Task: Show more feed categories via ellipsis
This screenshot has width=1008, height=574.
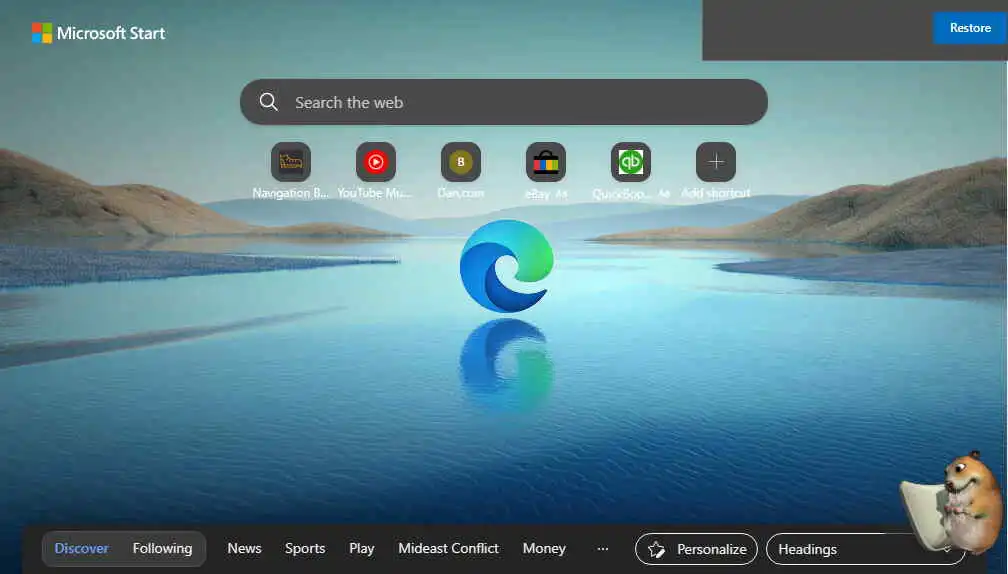Action: click(x=602, y=549)
